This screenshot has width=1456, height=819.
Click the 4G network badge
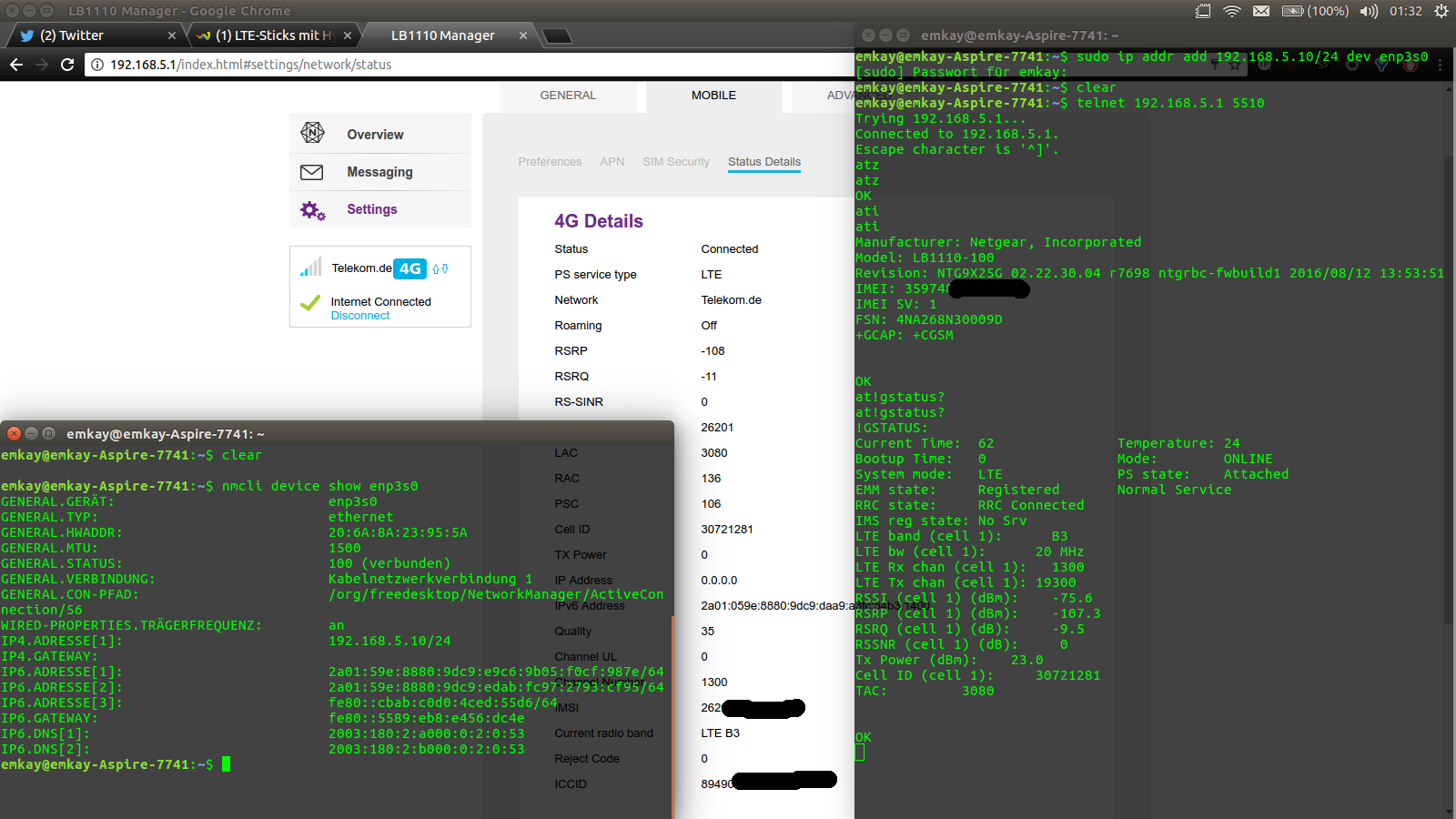coord(410,268)
